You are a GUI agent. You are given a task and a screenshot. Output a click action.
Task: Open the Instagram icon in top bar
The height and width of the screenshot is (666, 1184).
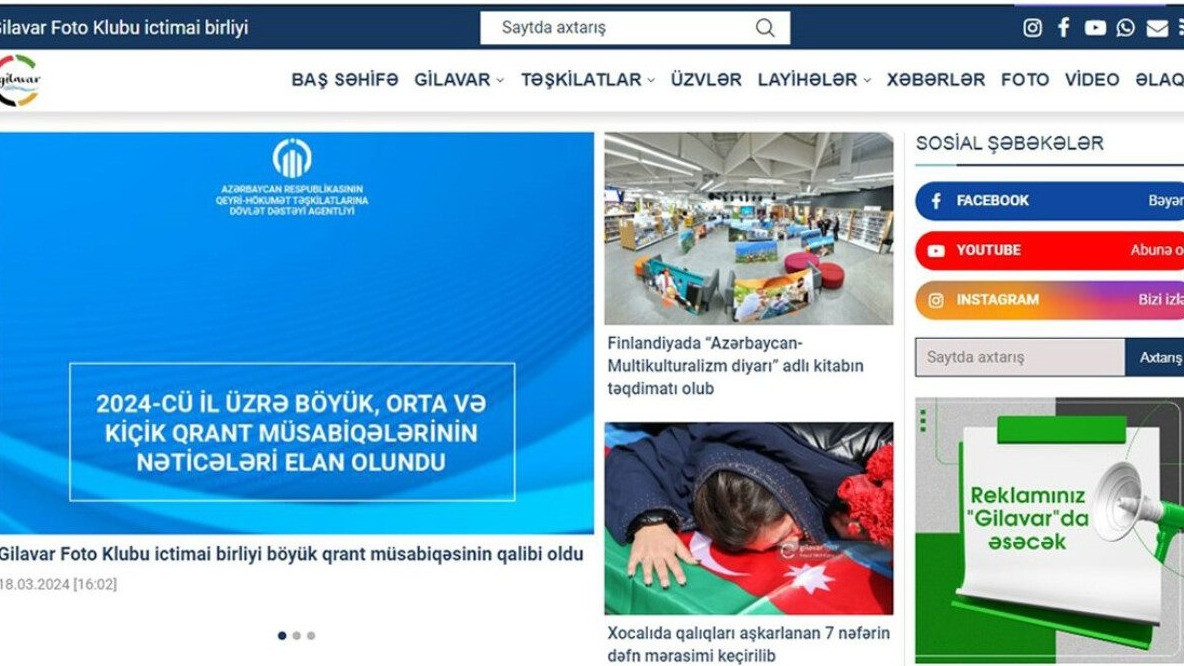click(x=1032, y=28)
